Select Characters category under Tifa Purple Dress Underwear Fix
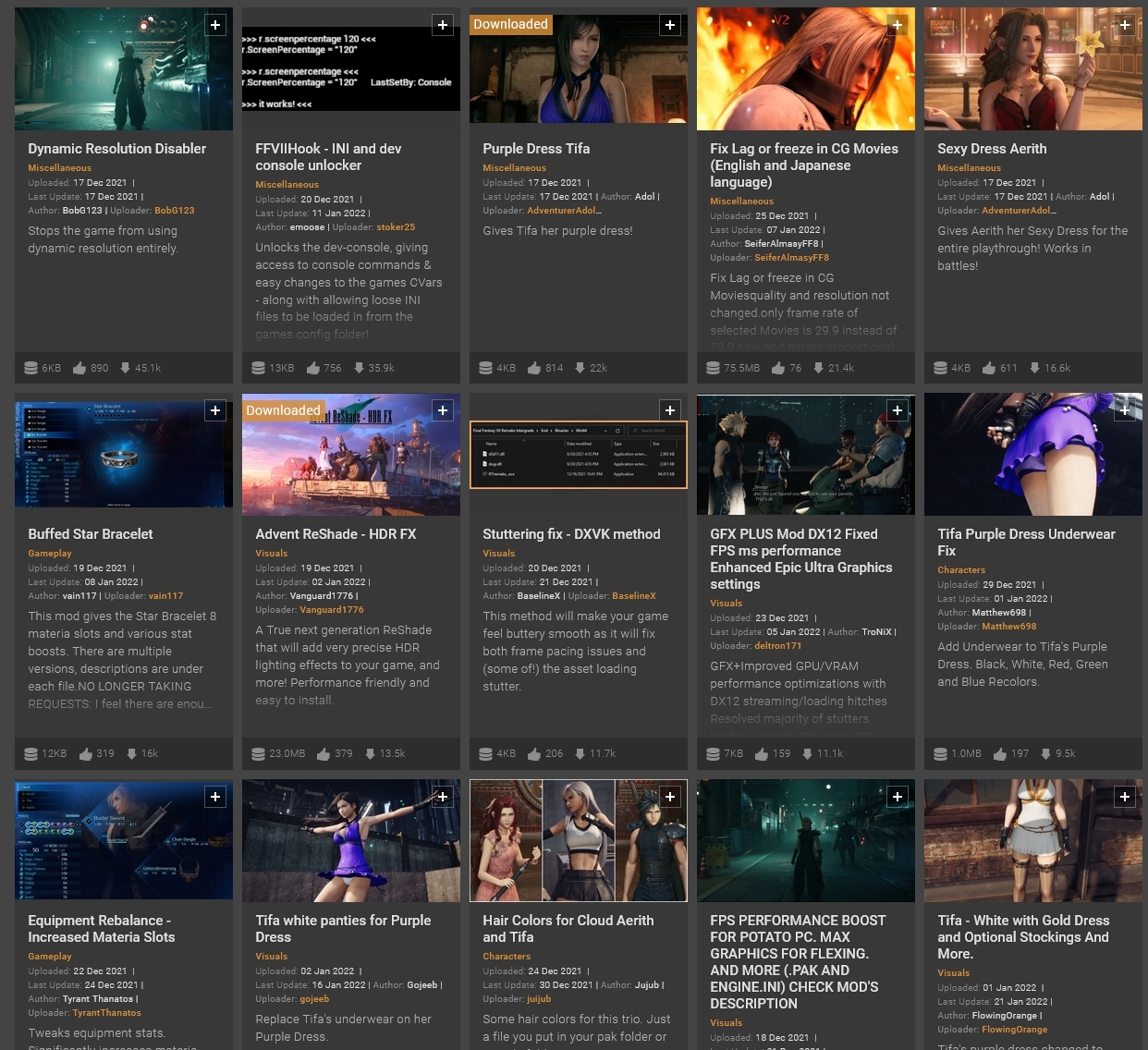This screenshot has height=1050, width=1148. coord(961,570)
